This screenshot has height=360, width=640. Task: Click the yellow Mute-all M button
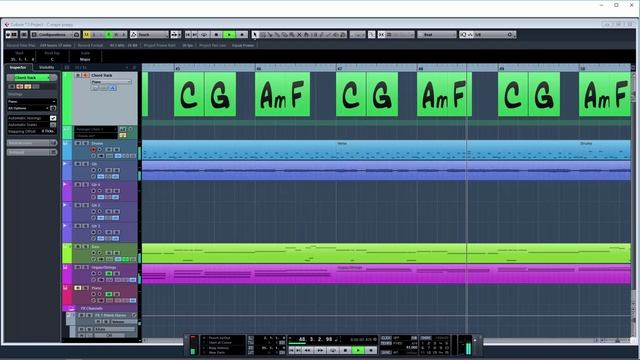(x=86, y=35)
